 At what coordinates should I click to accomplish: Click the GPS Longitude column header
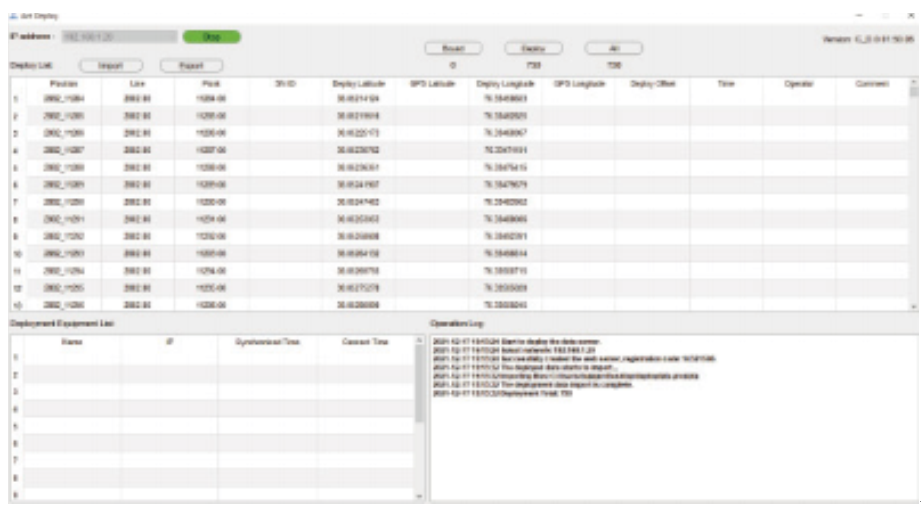click(579, 84)
